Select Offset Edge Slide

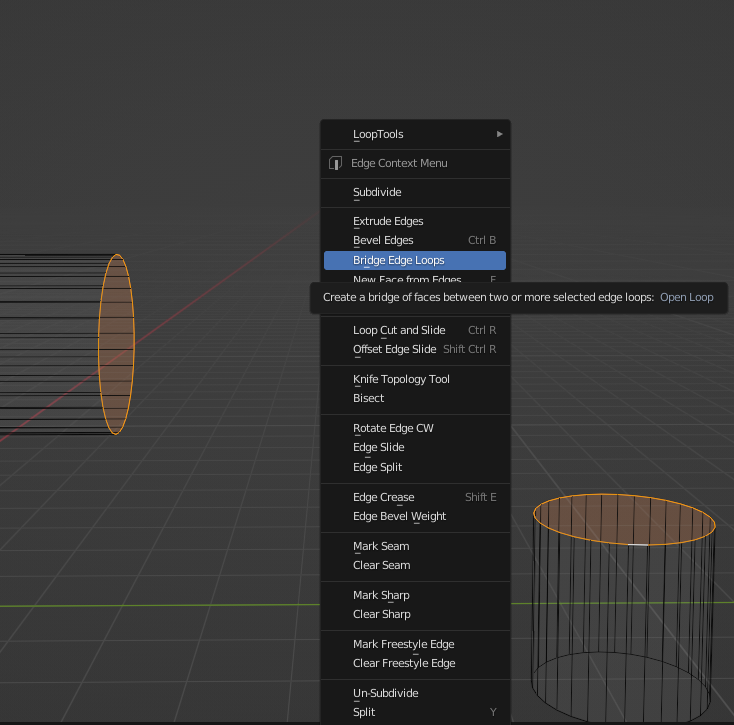pyautogui.click(x=415, y=349)
